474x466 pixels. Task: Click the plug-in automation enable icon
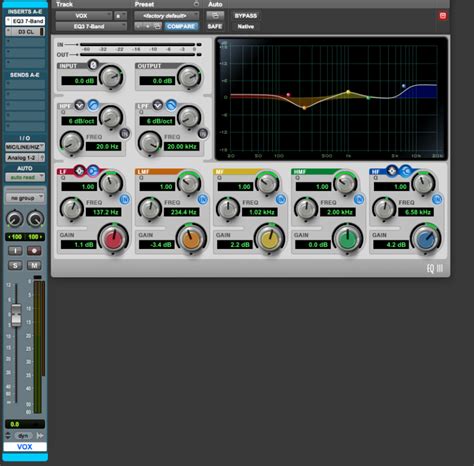[215, 15]
